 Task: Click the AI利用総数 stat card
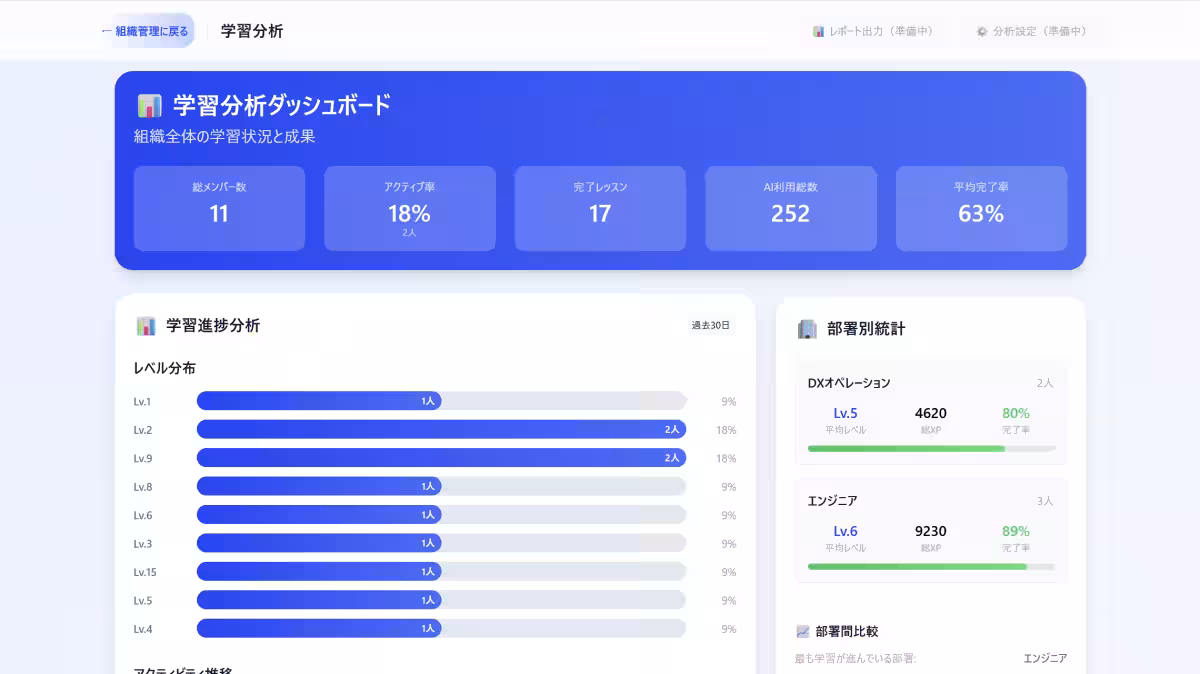click(790, 208)
